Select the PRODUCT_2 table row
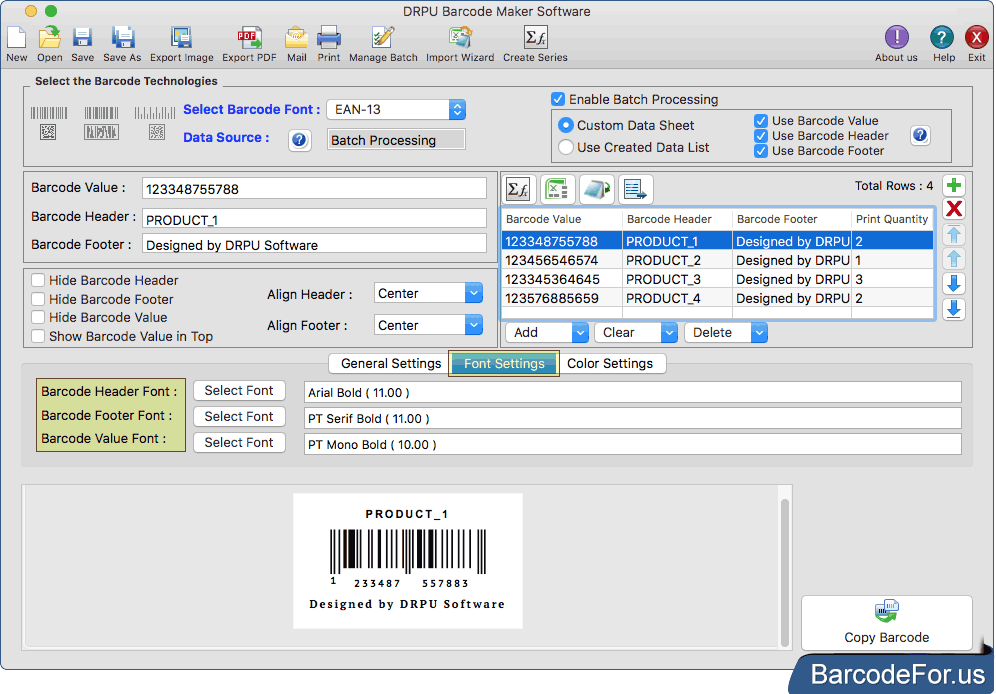 (x=717, y=260)
